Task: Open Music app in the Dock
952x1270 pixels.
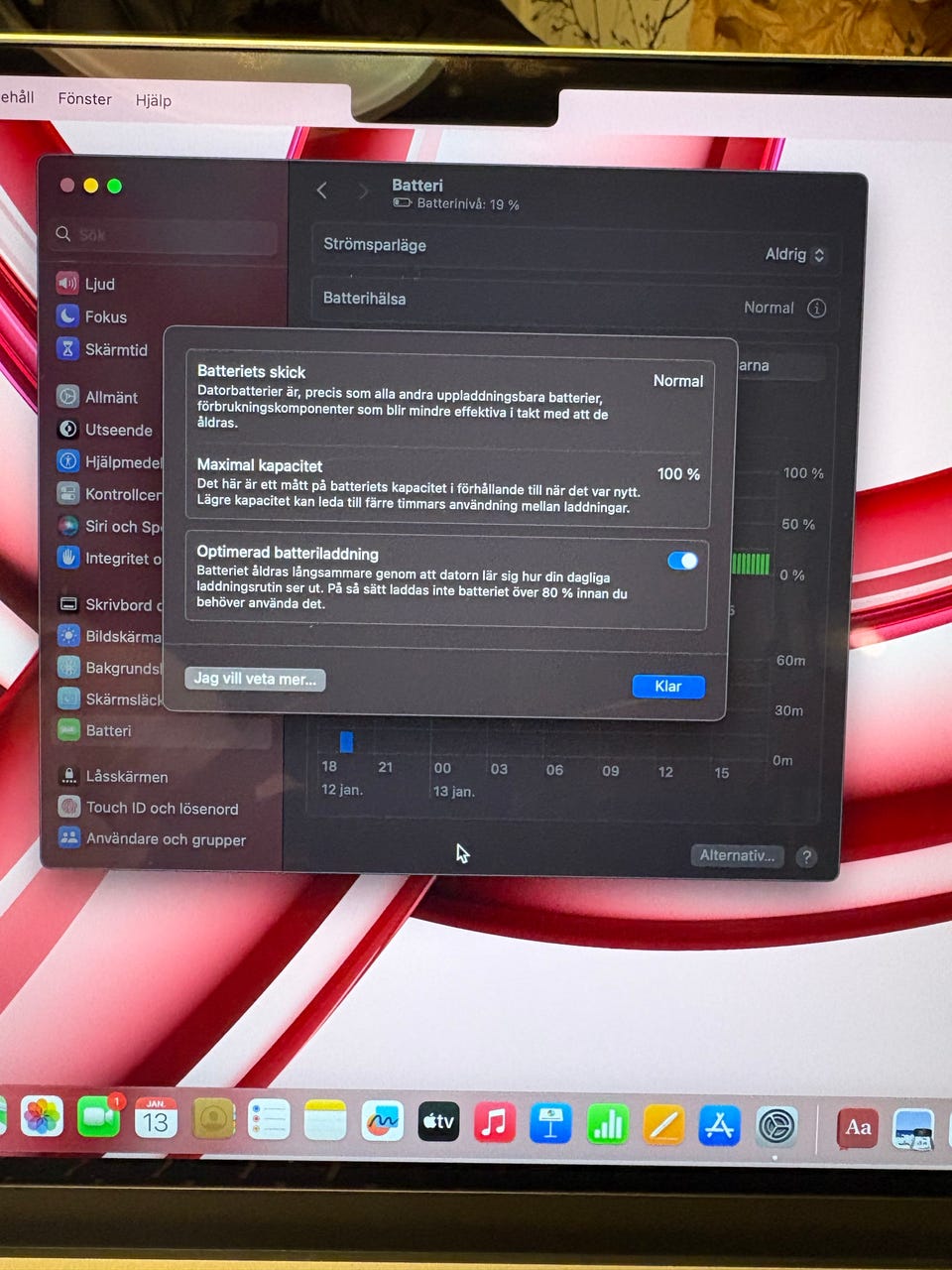Action: click(494, 1123)
